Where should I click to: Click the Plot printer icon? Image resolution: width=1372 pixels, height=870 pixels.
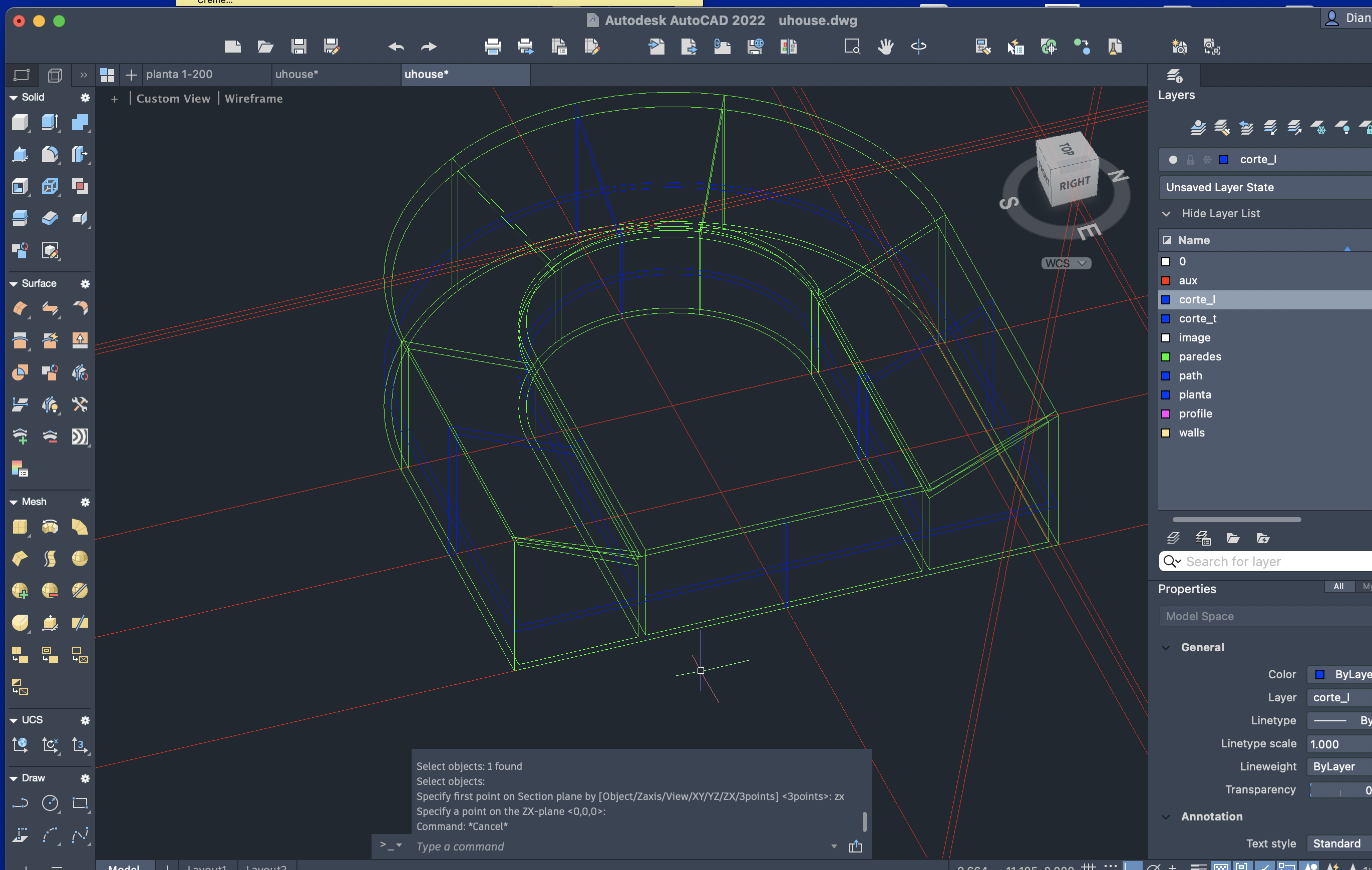[493, 47]
